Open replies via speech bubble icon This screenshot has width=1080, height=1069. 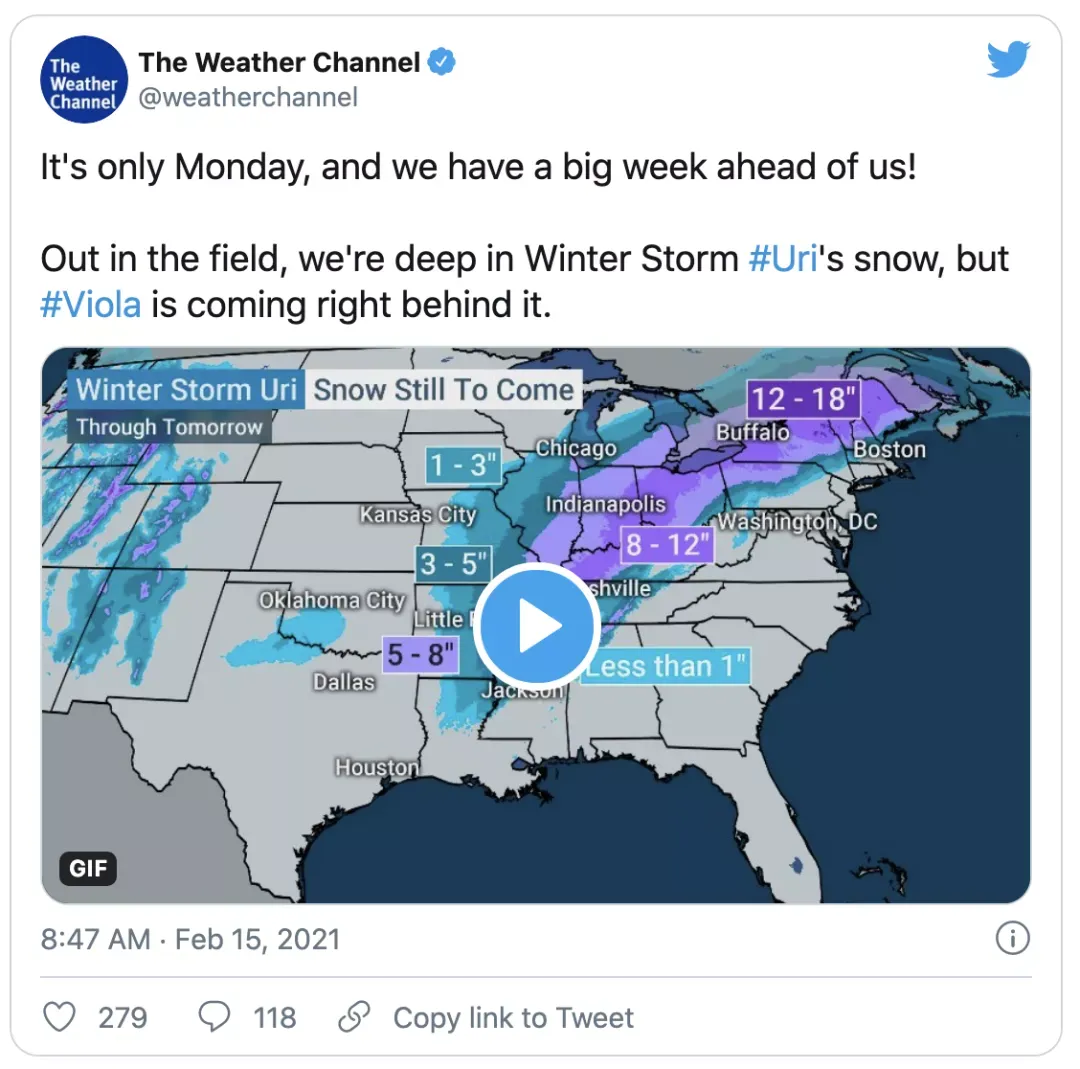tap(214, 1017)
